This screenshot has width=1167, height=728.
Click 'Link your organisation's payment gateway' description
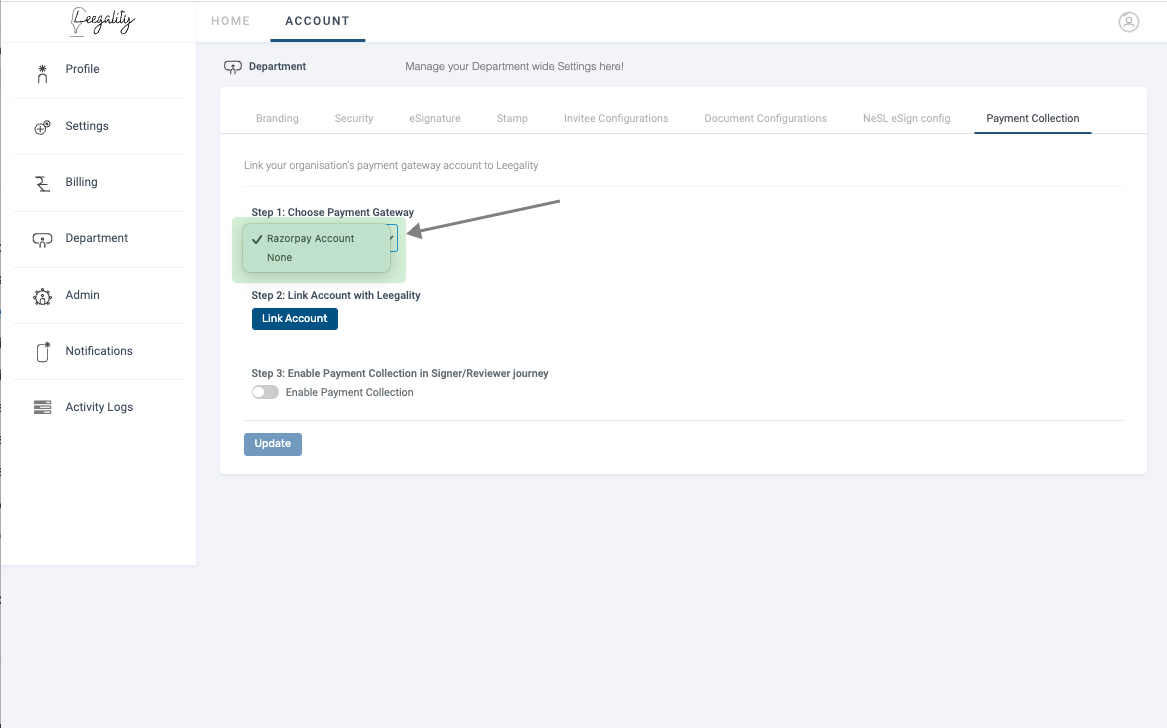[391, 165]
